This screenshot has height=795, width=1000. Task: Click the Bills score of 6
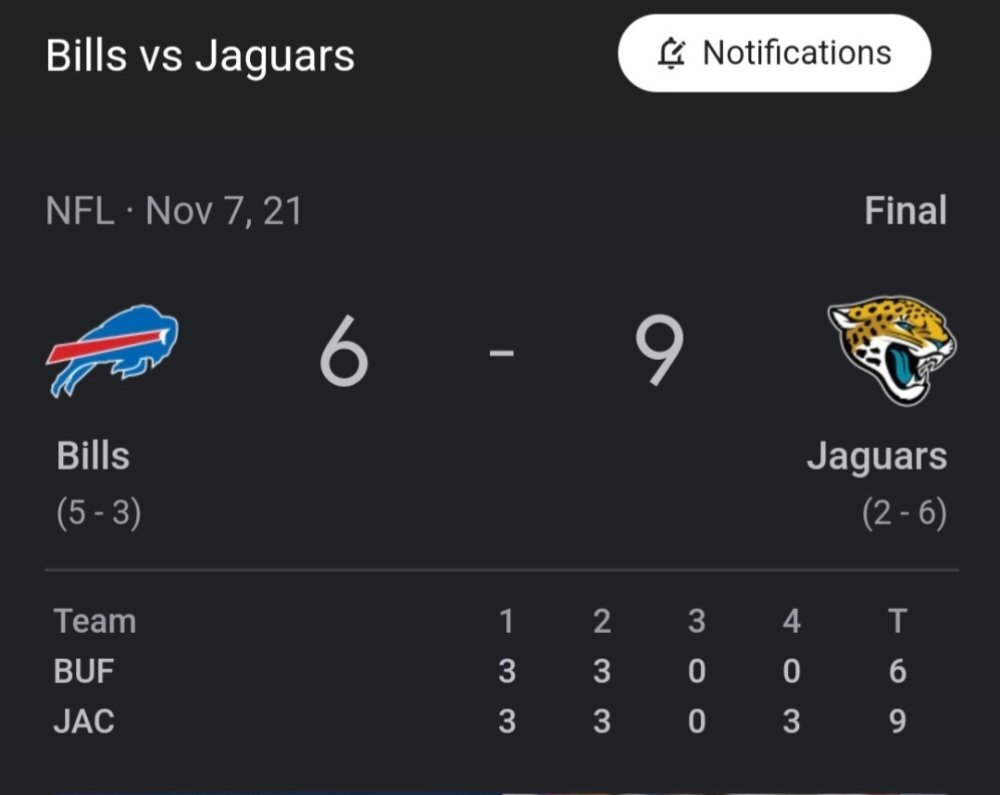coord(344,350)
